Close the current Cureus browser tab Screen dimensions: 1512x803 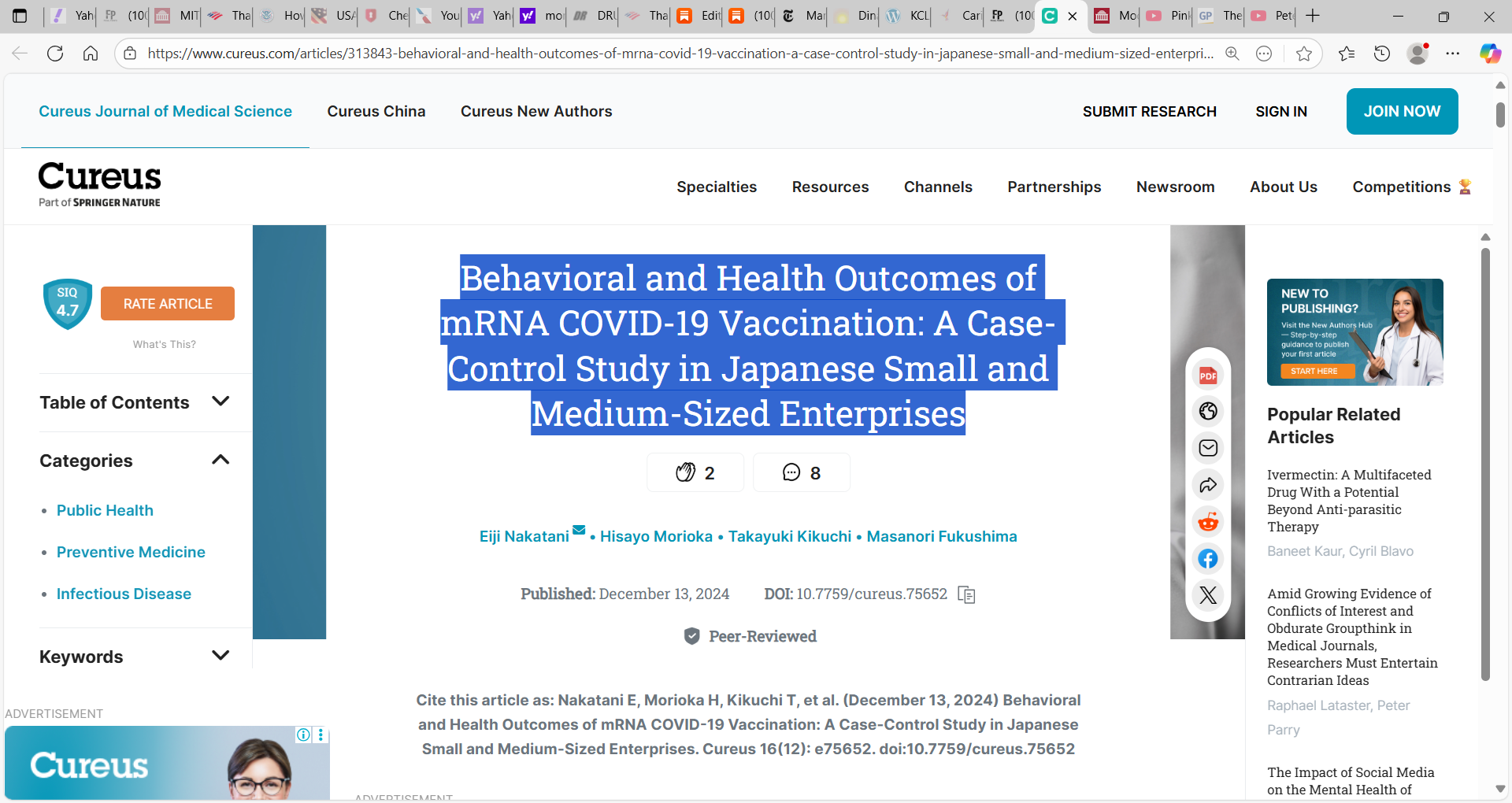pyautogui.click(x=1073, y=16)
